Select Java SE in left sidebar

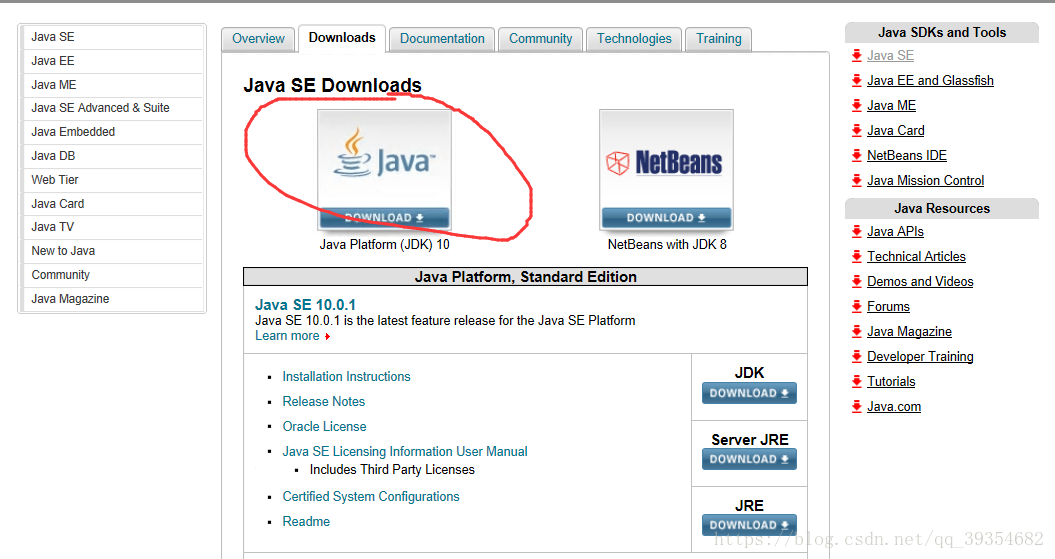[112, 37]
